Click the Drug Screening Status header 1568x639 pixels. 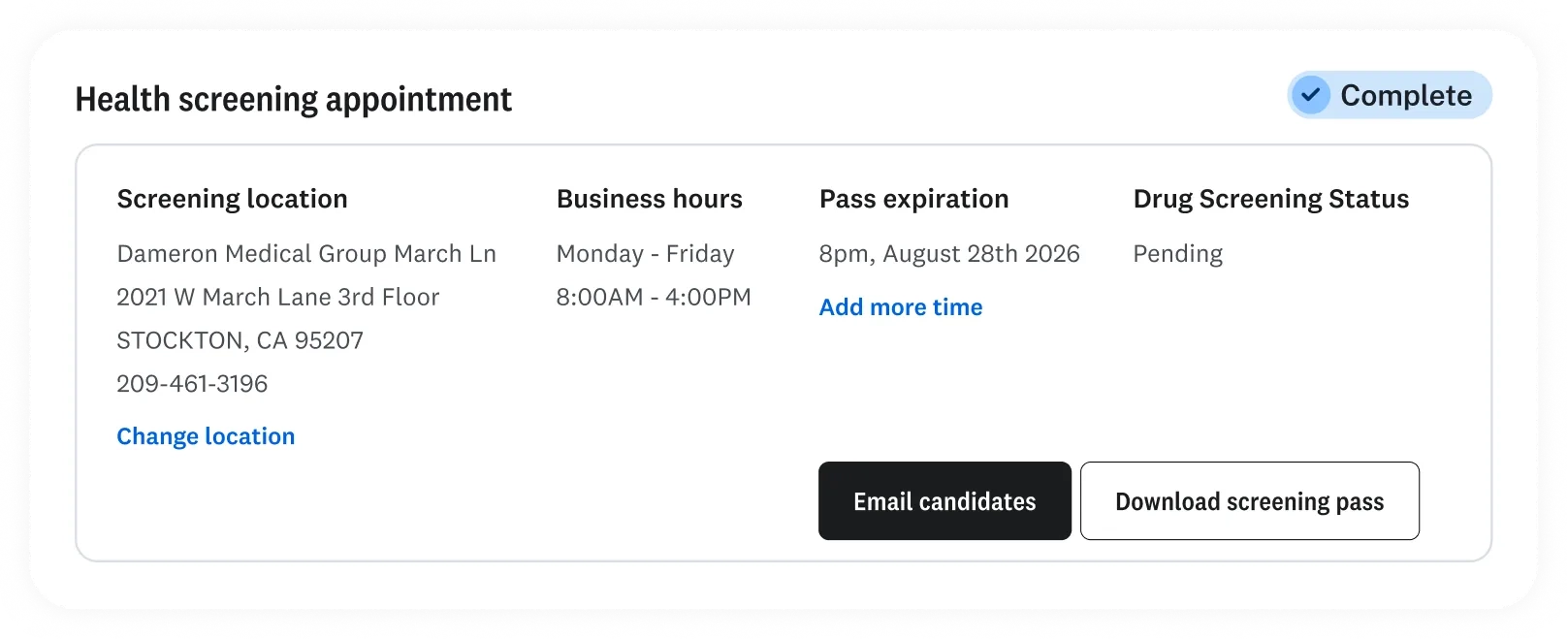coord(1270,199)
